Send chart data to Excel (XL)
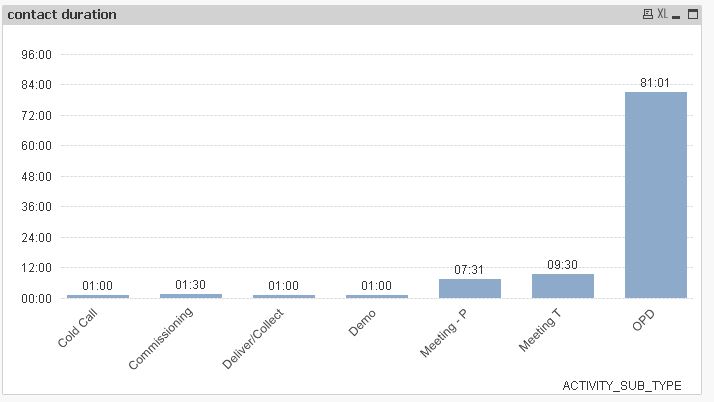 662,15
